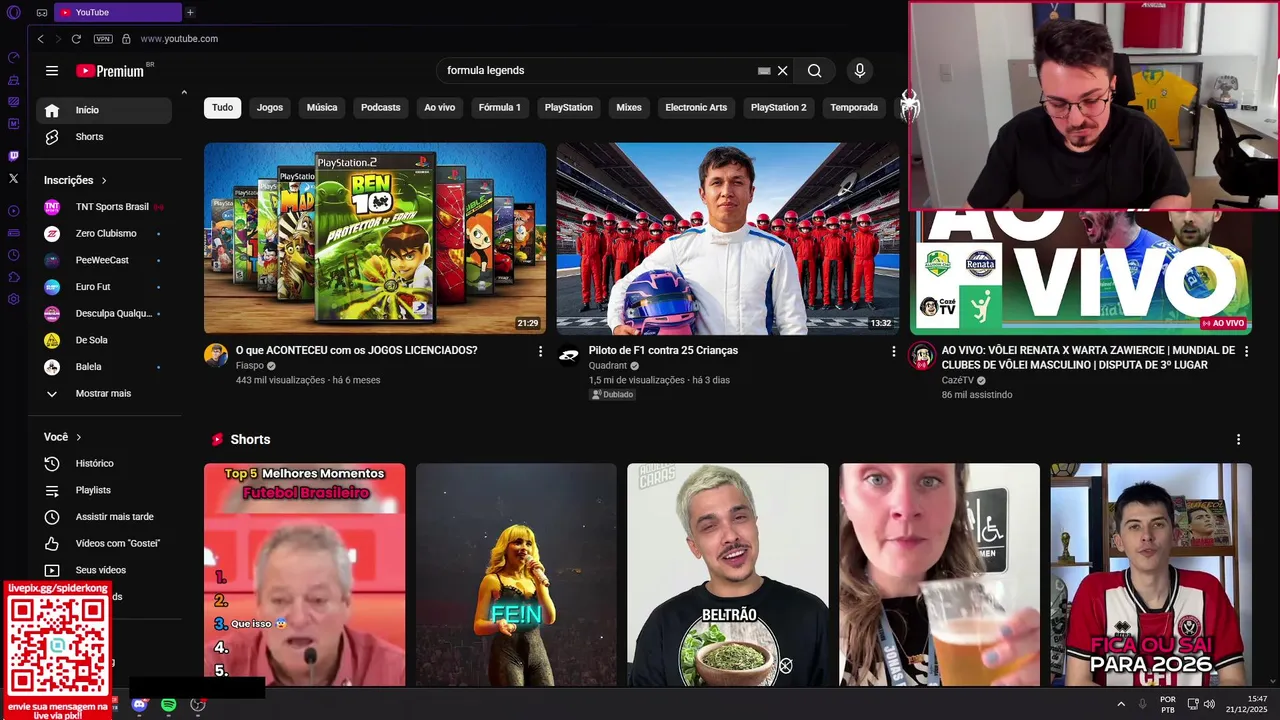
Task: Open X (Twitter) in Opera sidebar
Action: [13, 178]
